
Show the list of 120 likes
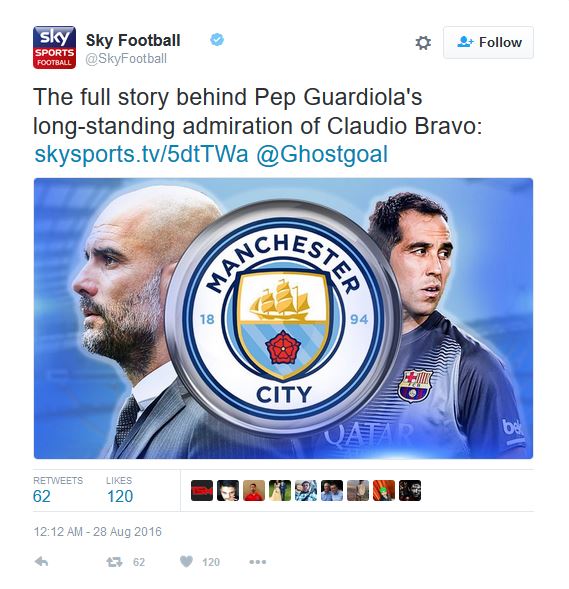tap(119, 491)
